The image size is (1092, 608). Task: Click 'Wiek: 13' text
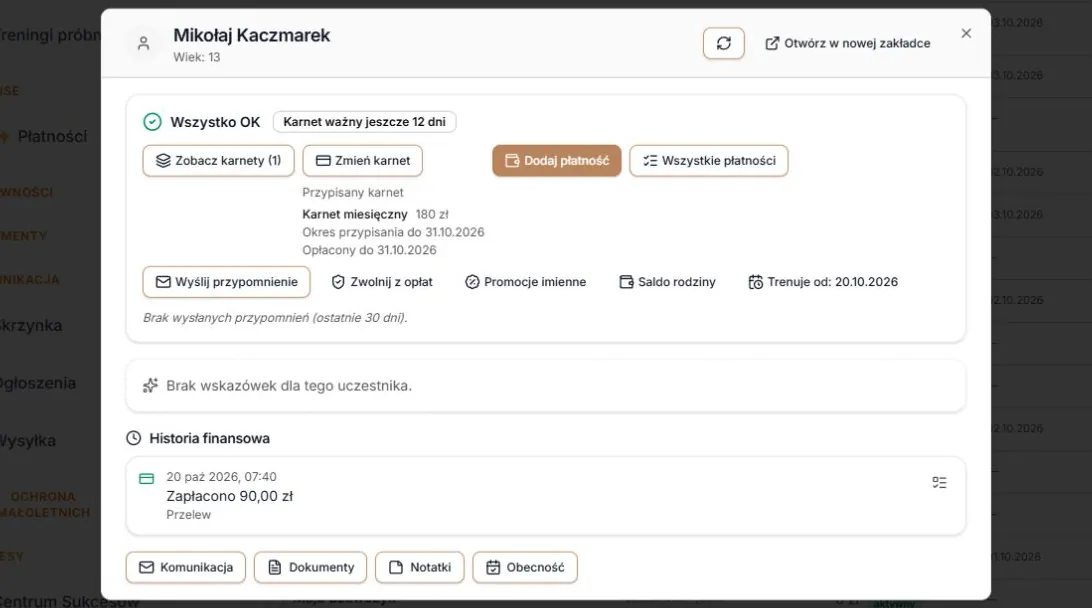[x=196, y=57]
